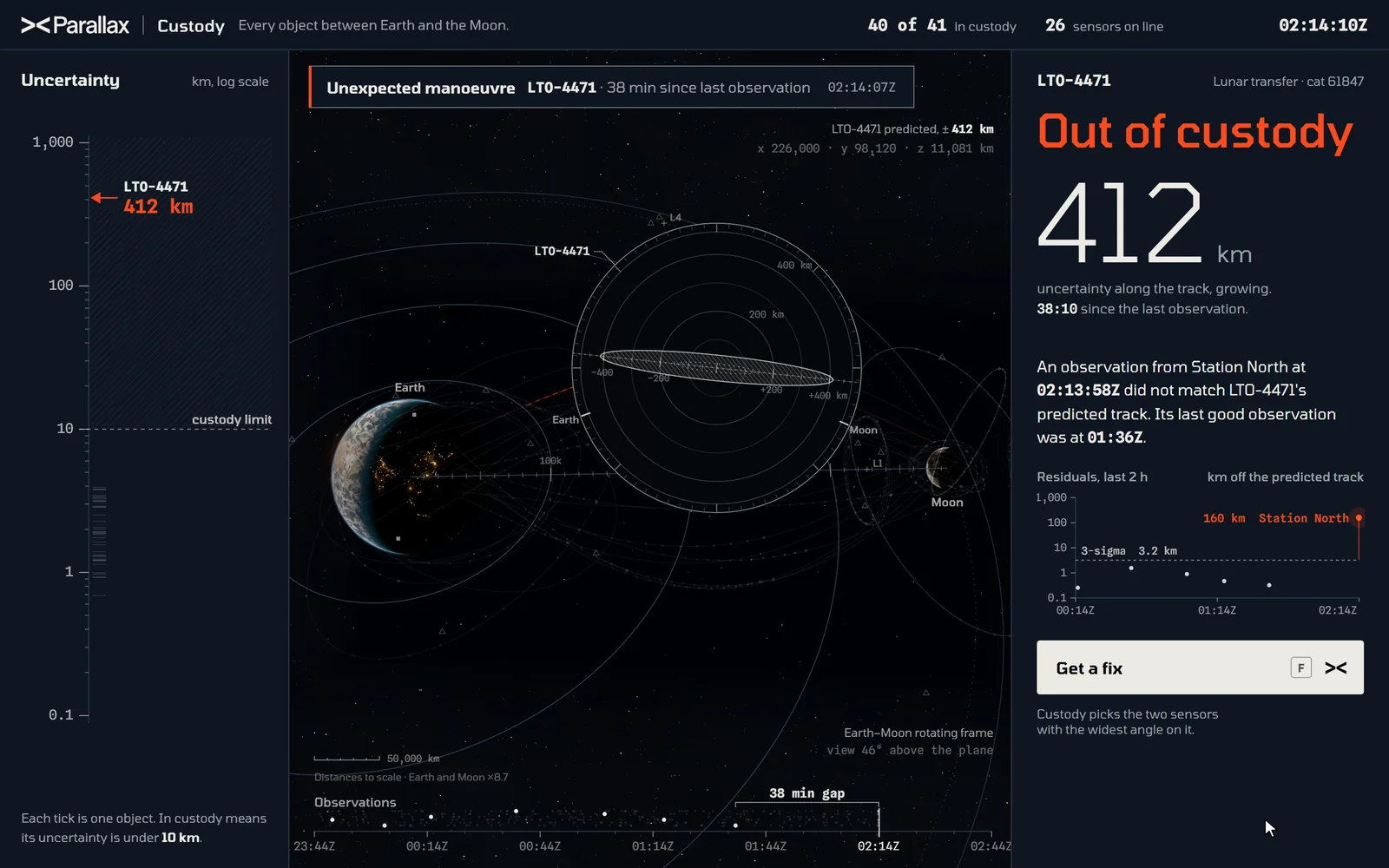Click the "400 km" ring label in the map
Image resolution: width=1389 pixels, height=868 pixels.
794,266
